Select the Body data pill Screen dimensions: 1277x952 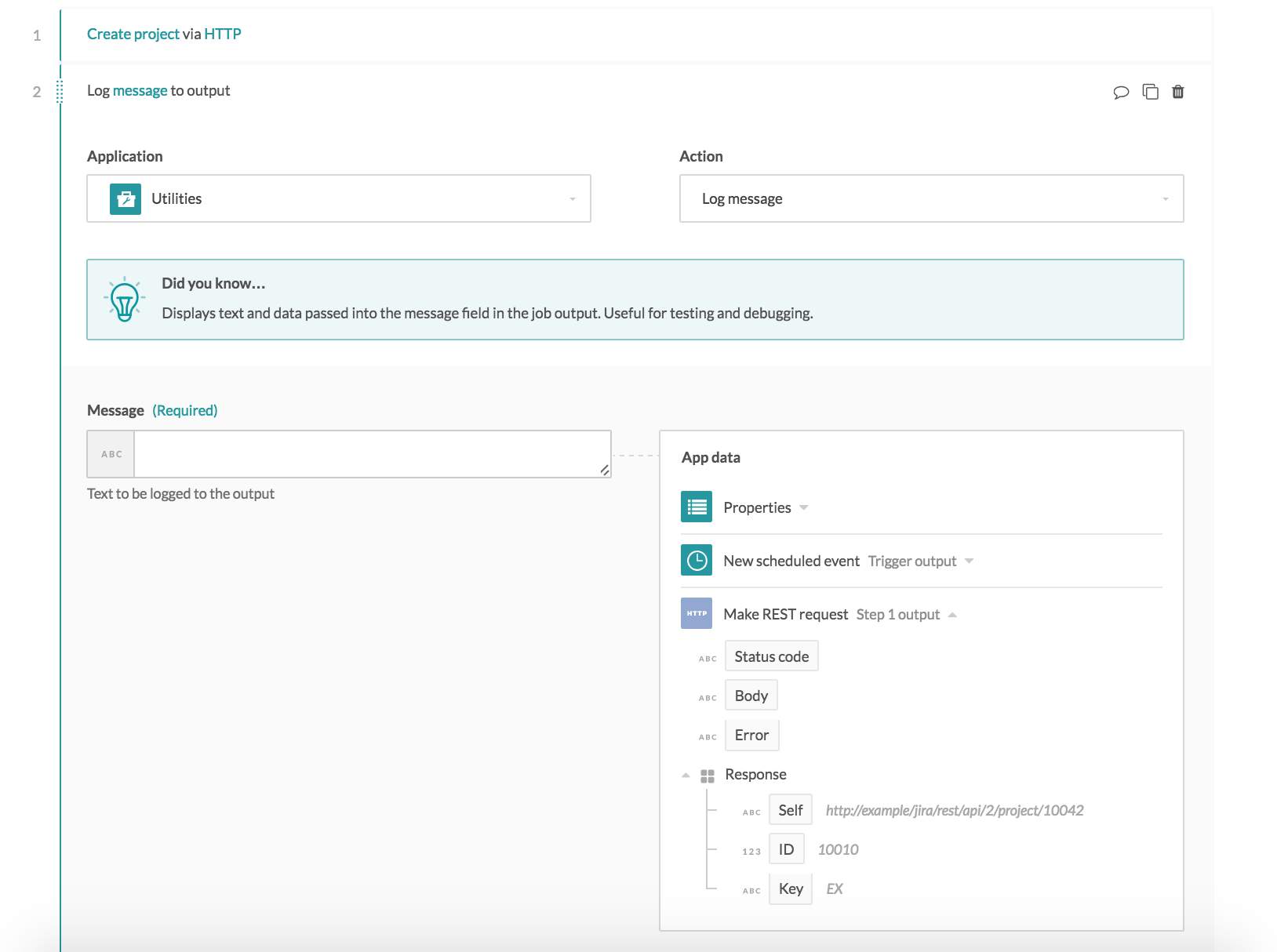pyautogui.click(x=751, y=696)
